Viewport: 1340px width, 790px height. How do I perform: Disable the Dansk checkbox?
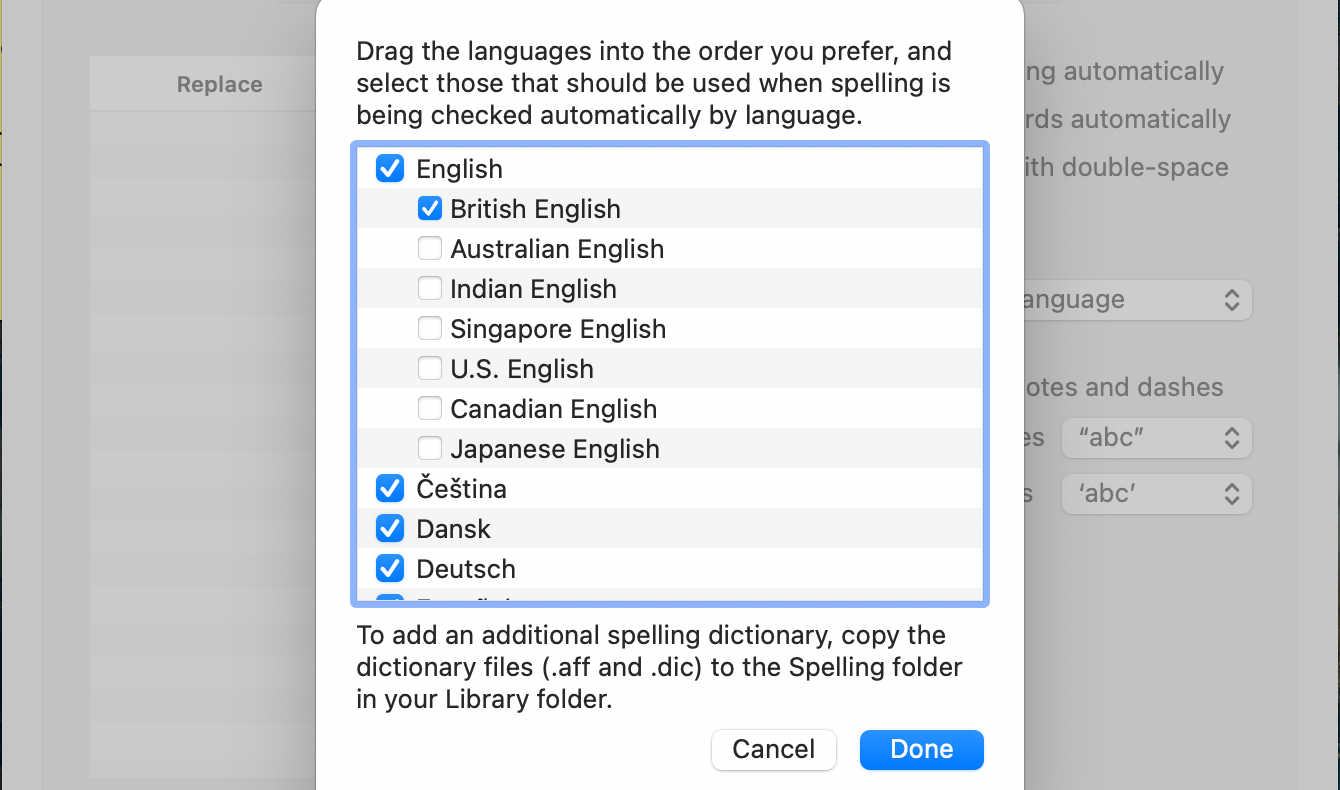point(389,528)
